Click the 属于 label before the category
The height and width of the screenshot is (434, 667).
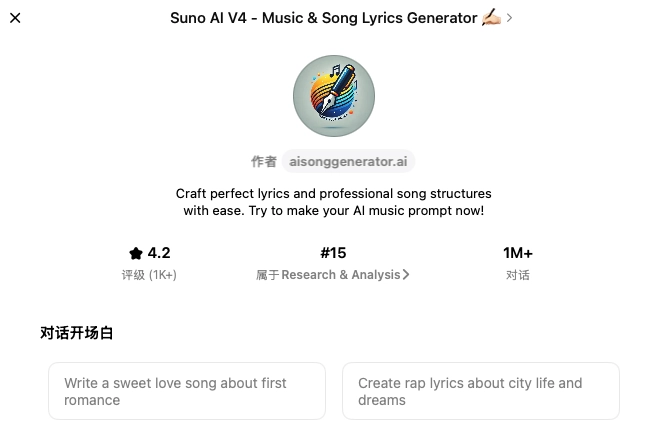coord(267,275)
